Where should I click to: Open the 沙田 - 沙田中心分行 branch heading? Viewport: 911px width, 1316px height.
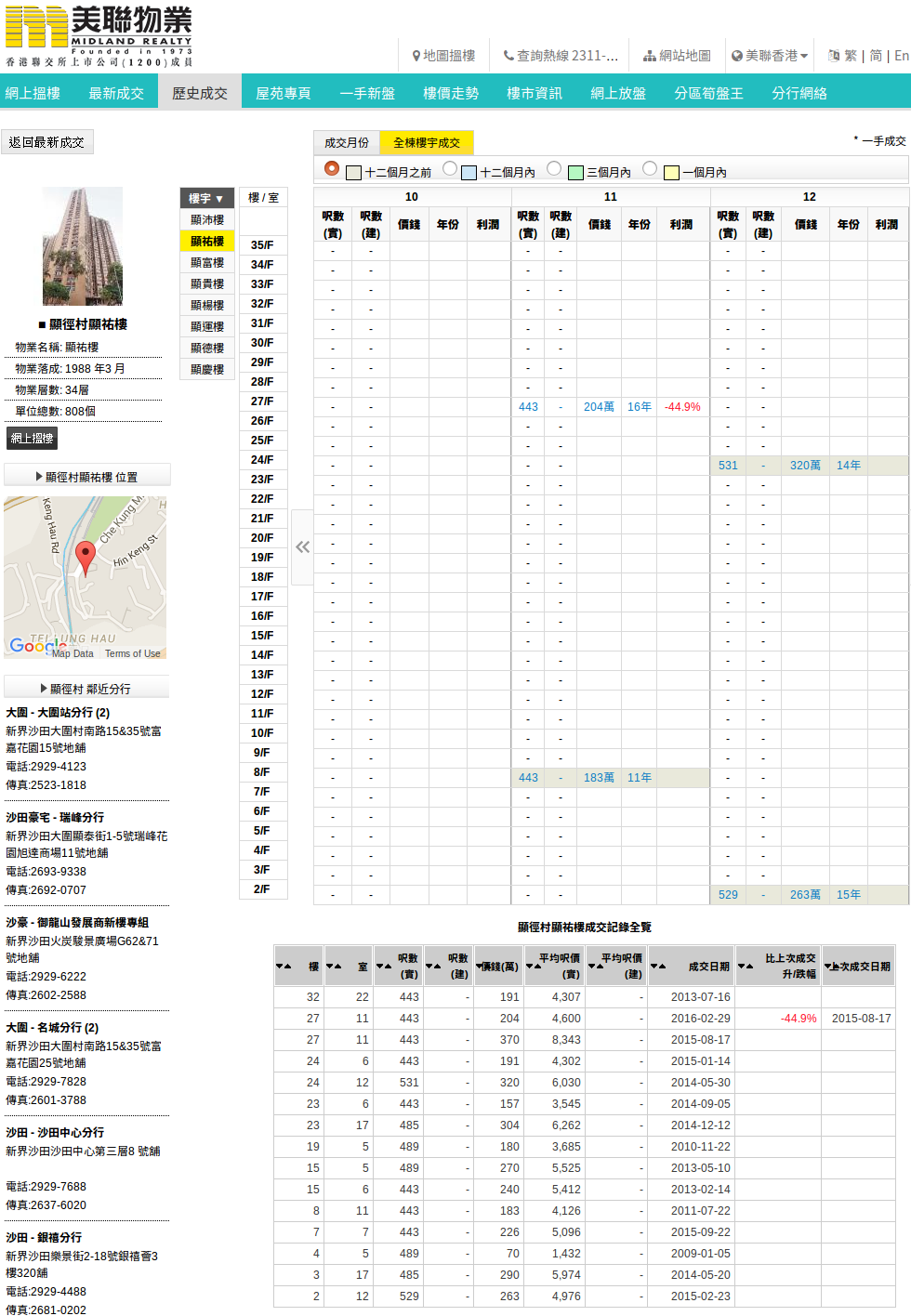pyautogui.click(x=55, y=1132)
